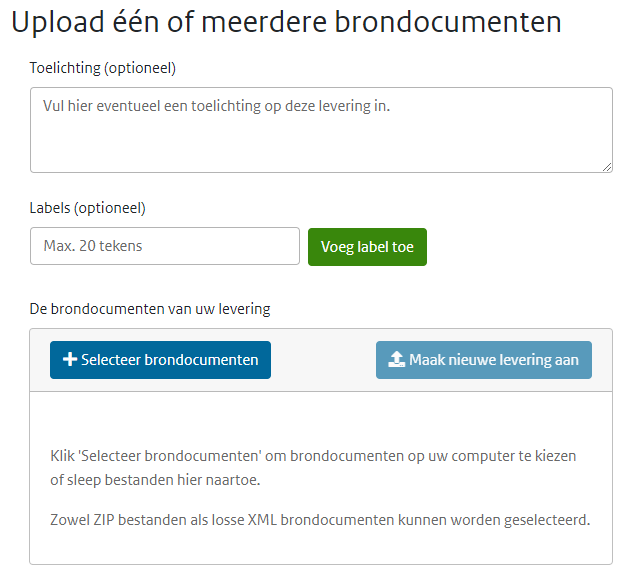Screen dimensions: 640x573
Task: Click the 'Vul hier eventueel een toelichting' placeholder
Action: (x=216, y=104)
